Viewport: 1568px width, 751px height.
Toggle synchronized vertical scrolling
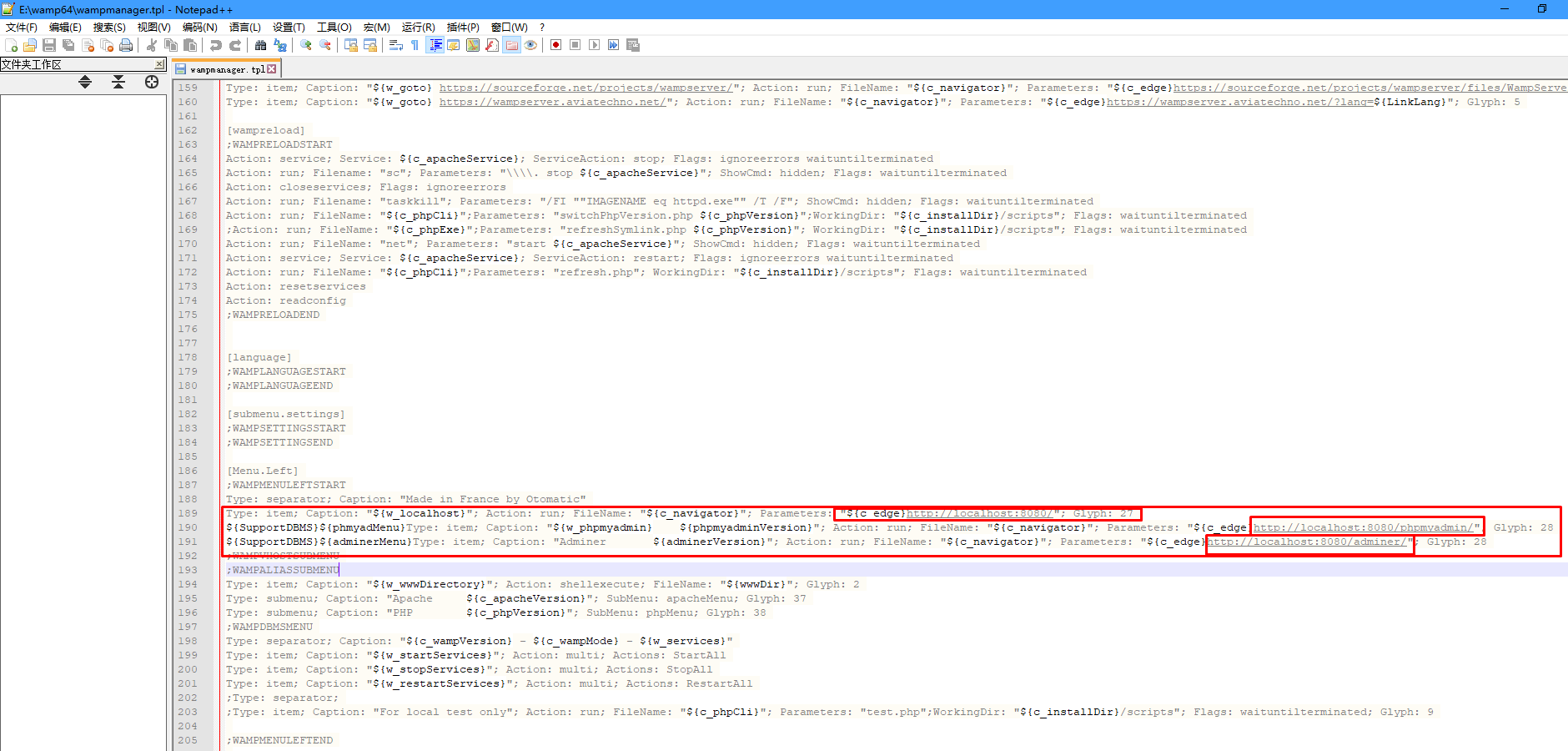(351, 45)
